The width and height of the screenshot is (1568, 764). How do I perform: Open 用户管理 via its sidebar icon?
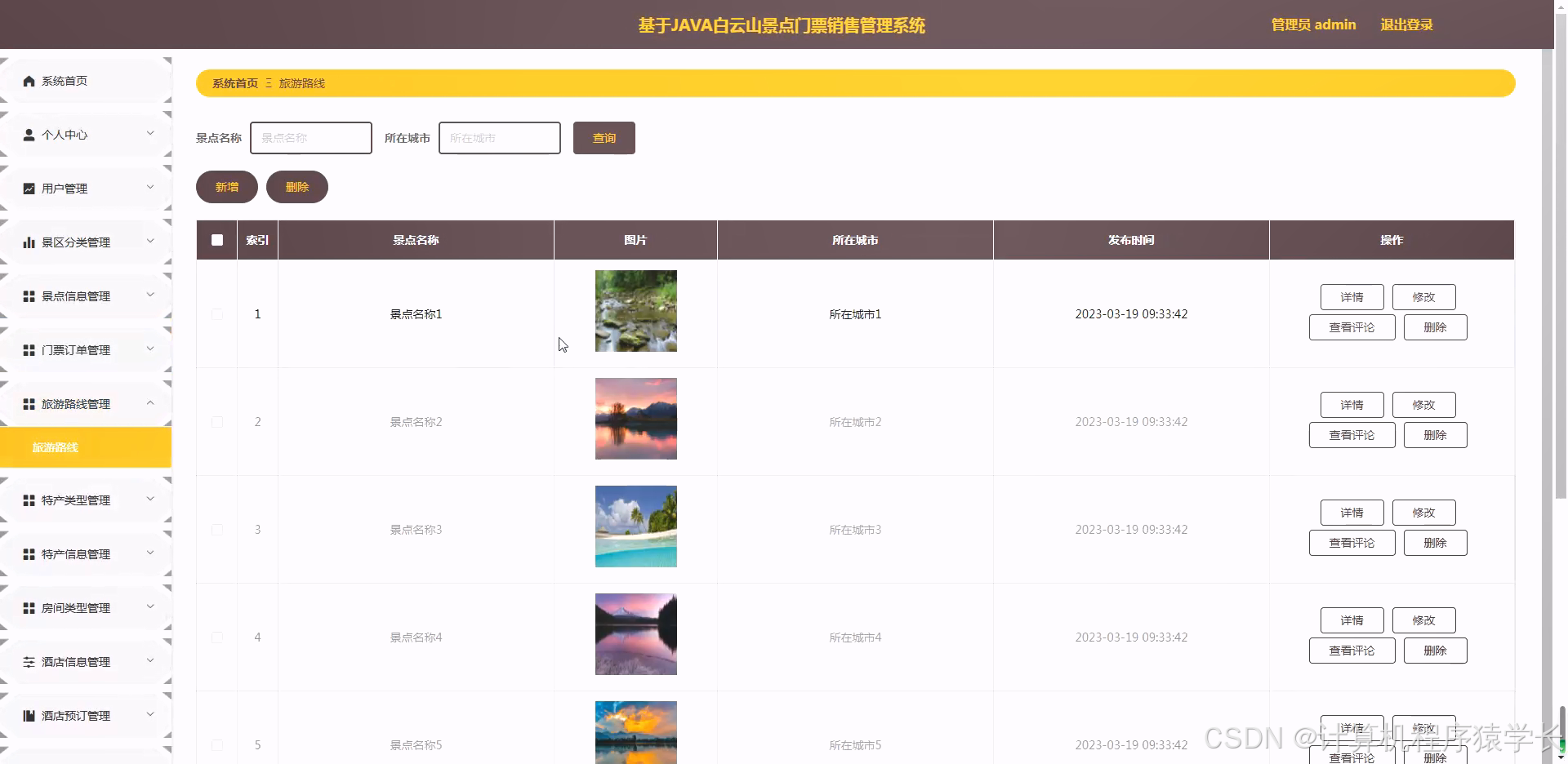click(x=29, y=188)
